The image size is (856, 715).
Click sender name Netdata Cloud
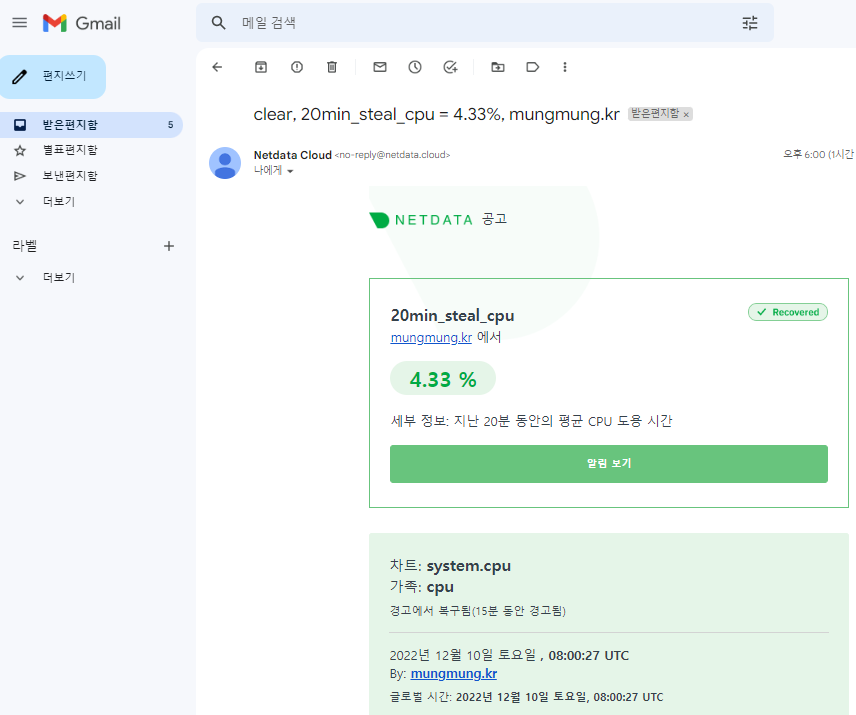pyautogui.click(x=293, y=155)
